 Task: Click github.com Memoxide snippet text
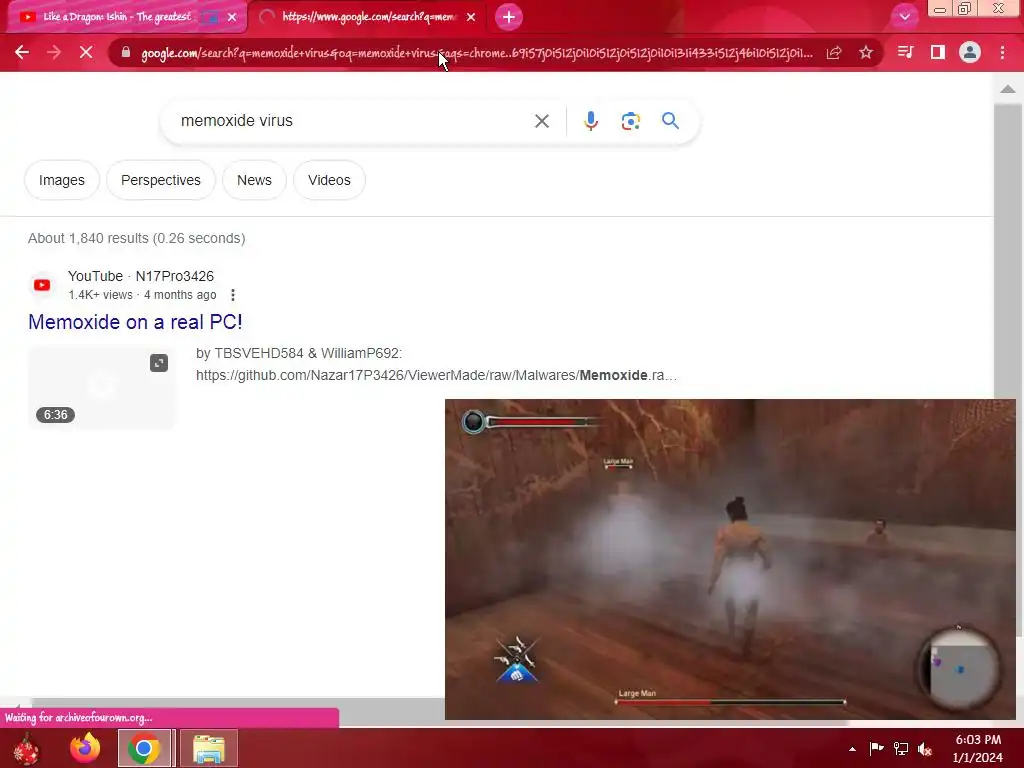(436, 376)
